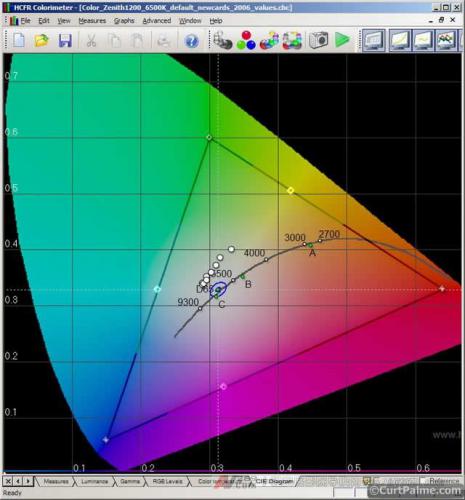The image size is (465, 500).
Task: Measure grayscale with the gray balls icon
Action: tap(223, 40)
